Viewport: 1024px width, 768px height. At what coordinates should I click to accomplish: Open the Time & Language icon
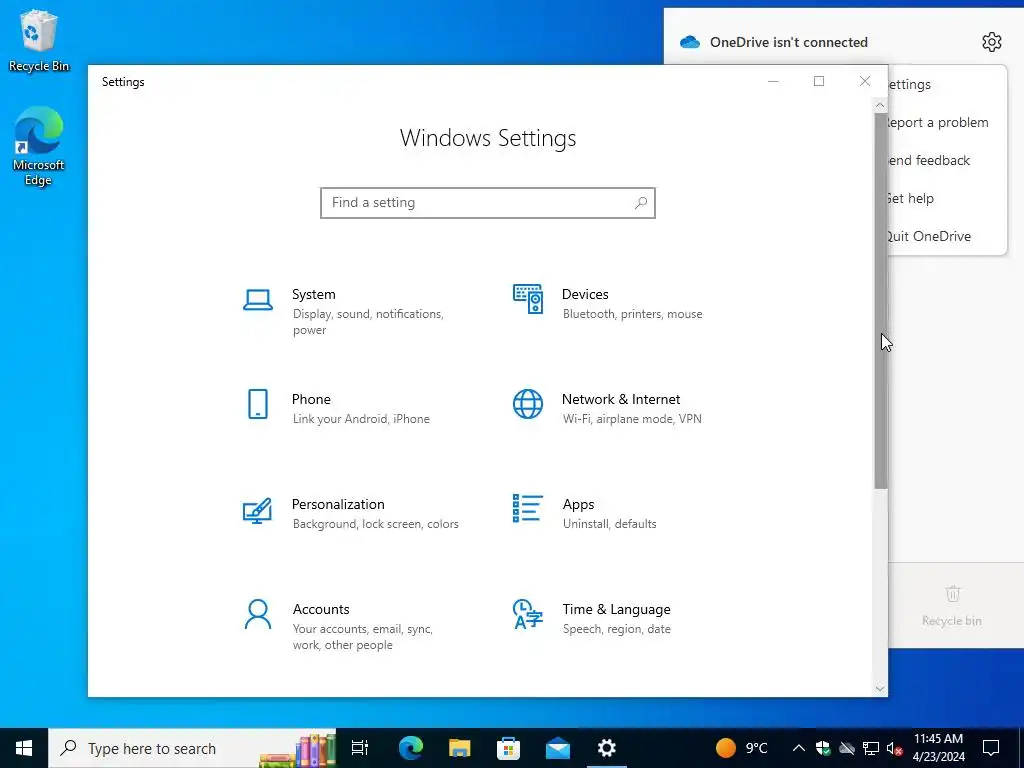(528, 615)
